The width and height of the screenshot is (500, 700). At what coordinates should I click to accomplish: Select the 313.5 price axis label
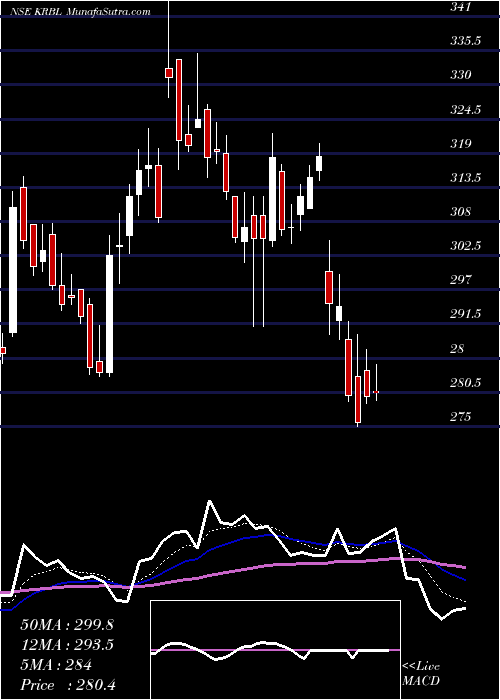click(466, 178)
